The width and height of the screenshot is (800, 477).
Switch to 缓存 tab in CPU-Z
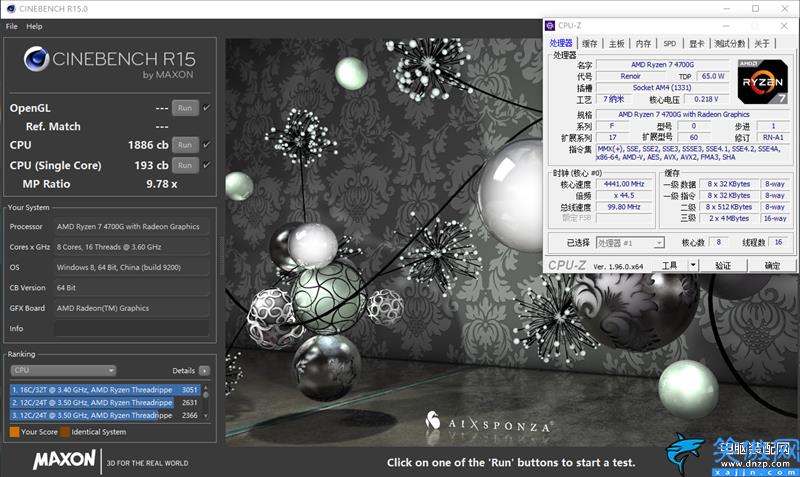(x=590, y=44)
